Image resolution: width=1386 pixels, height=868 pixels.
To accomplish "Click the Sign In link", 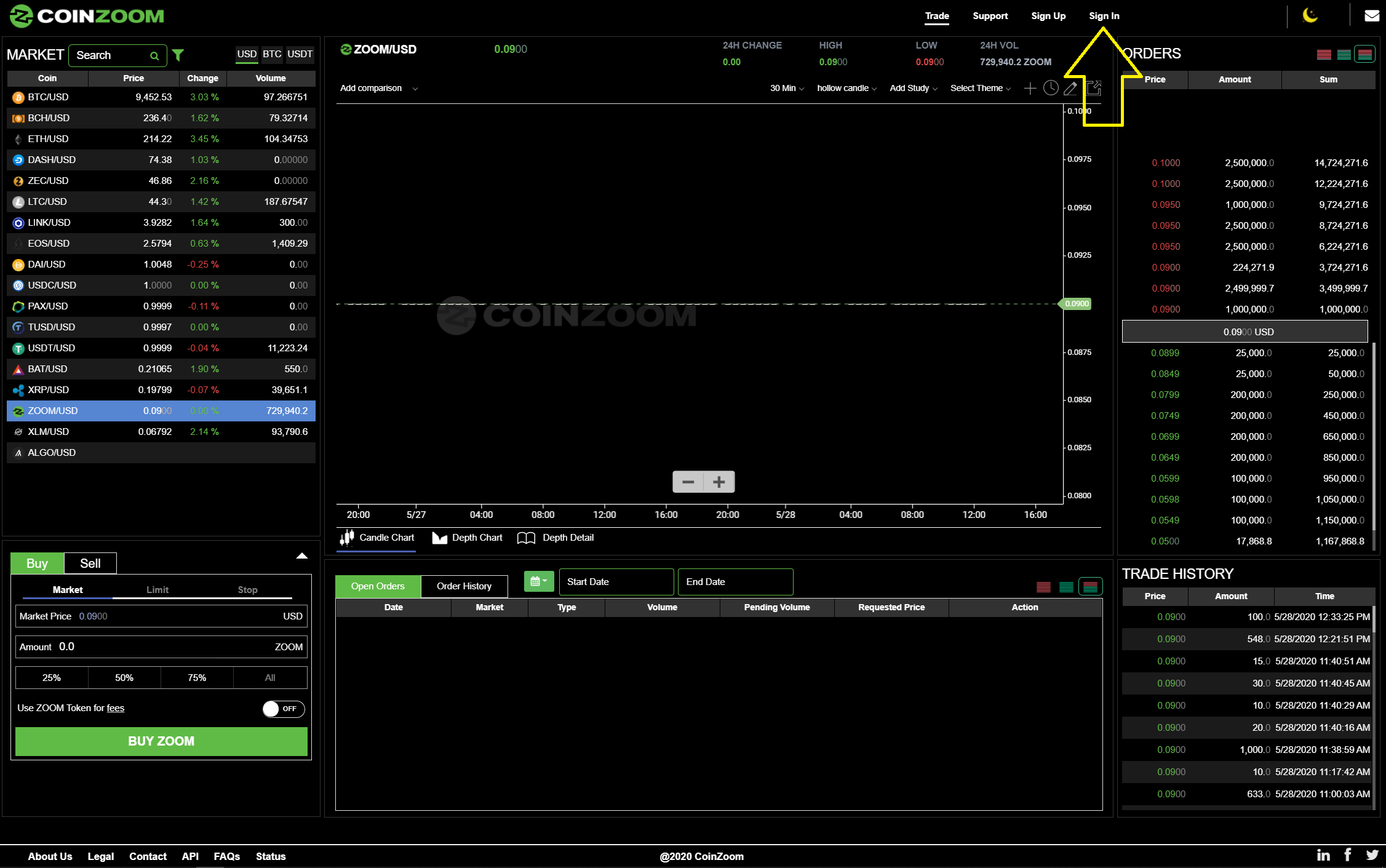I will (x=1104, y=16).
